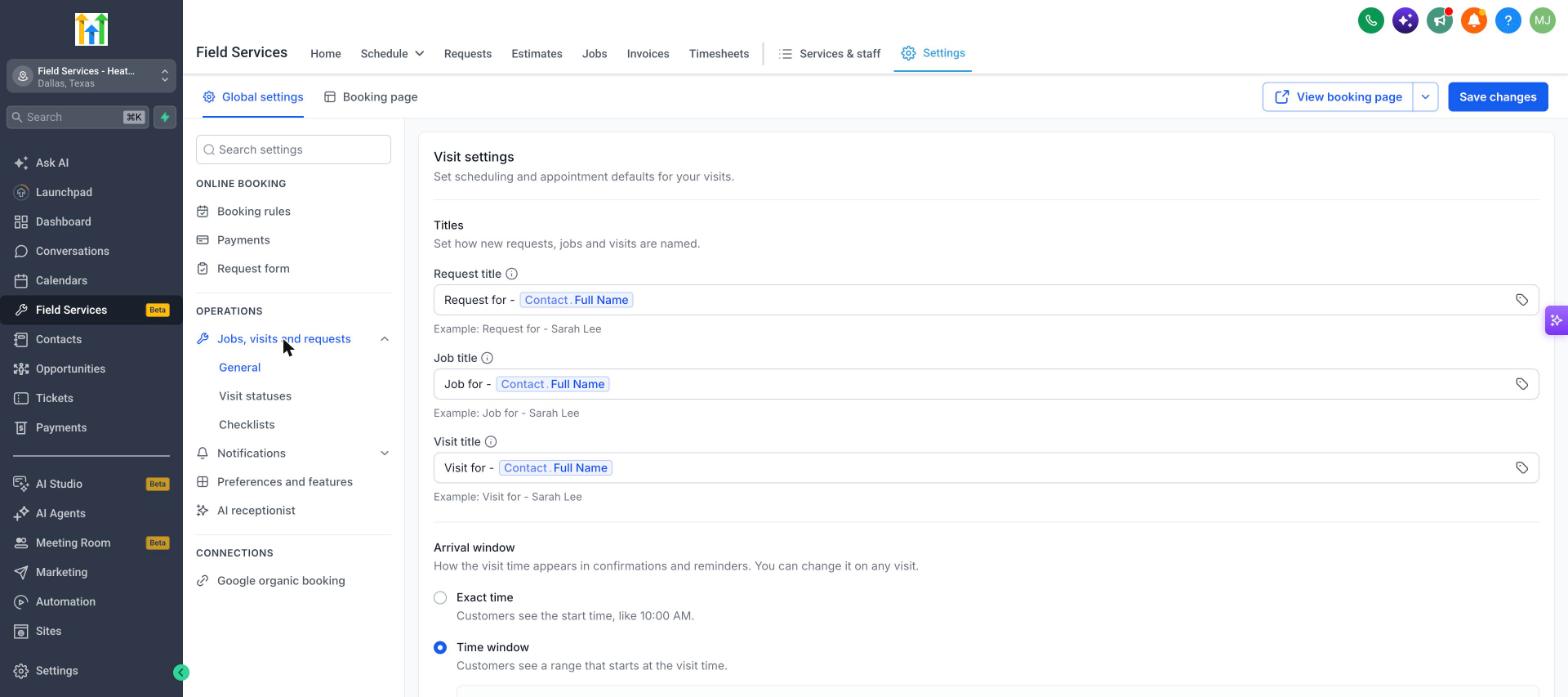Select the Exact time radio button
The image size is (1568, 697).
click(440, 598)
